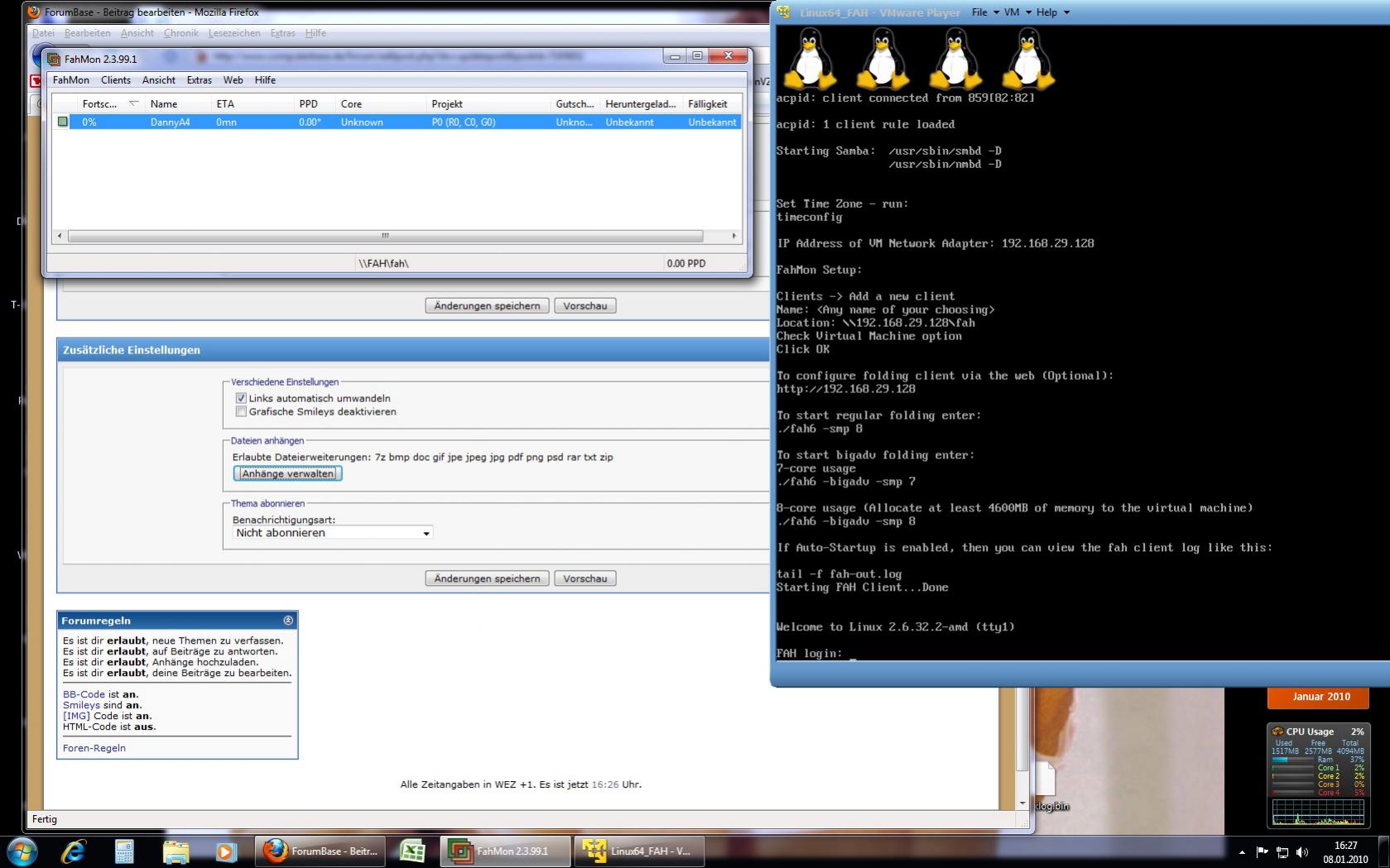The height and width of the screenshot is (868, 1390).
Task: Open the Clients menu in FahMon
Action: pos(116,80)
